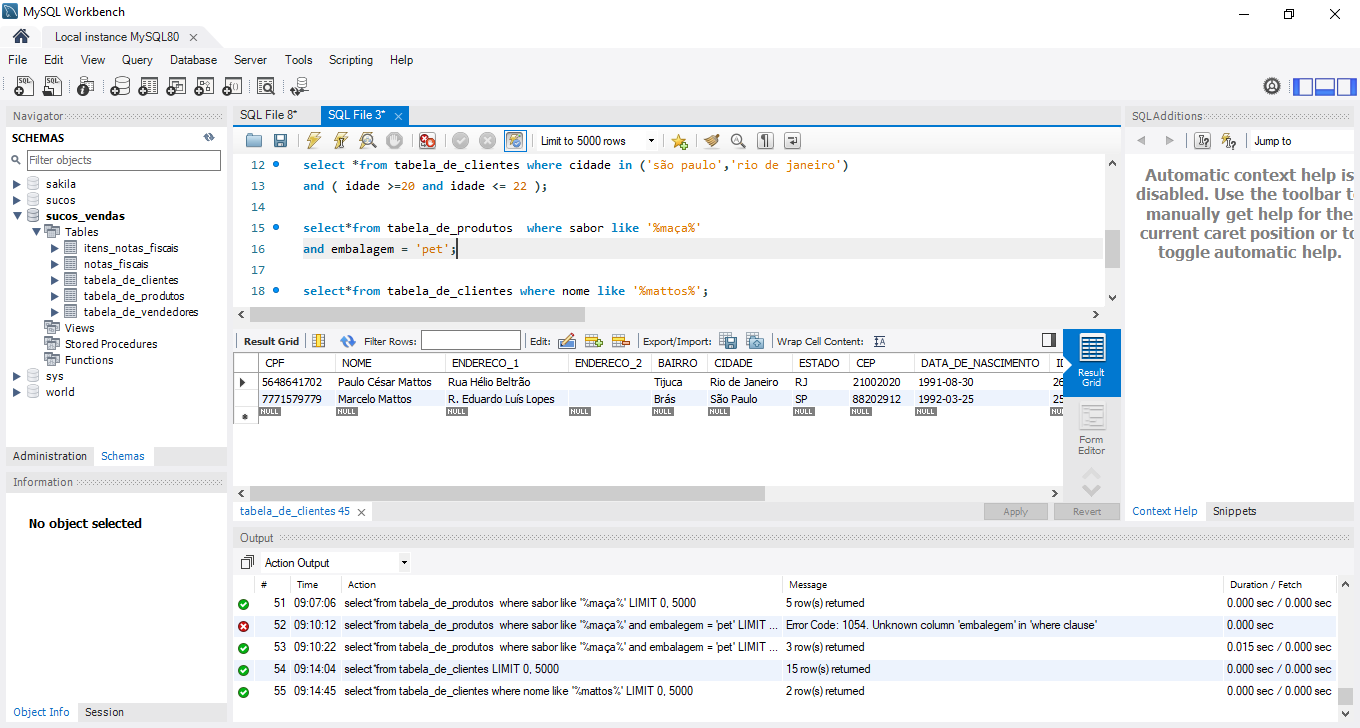Open the object inspector for selected object

coord(85,87)
